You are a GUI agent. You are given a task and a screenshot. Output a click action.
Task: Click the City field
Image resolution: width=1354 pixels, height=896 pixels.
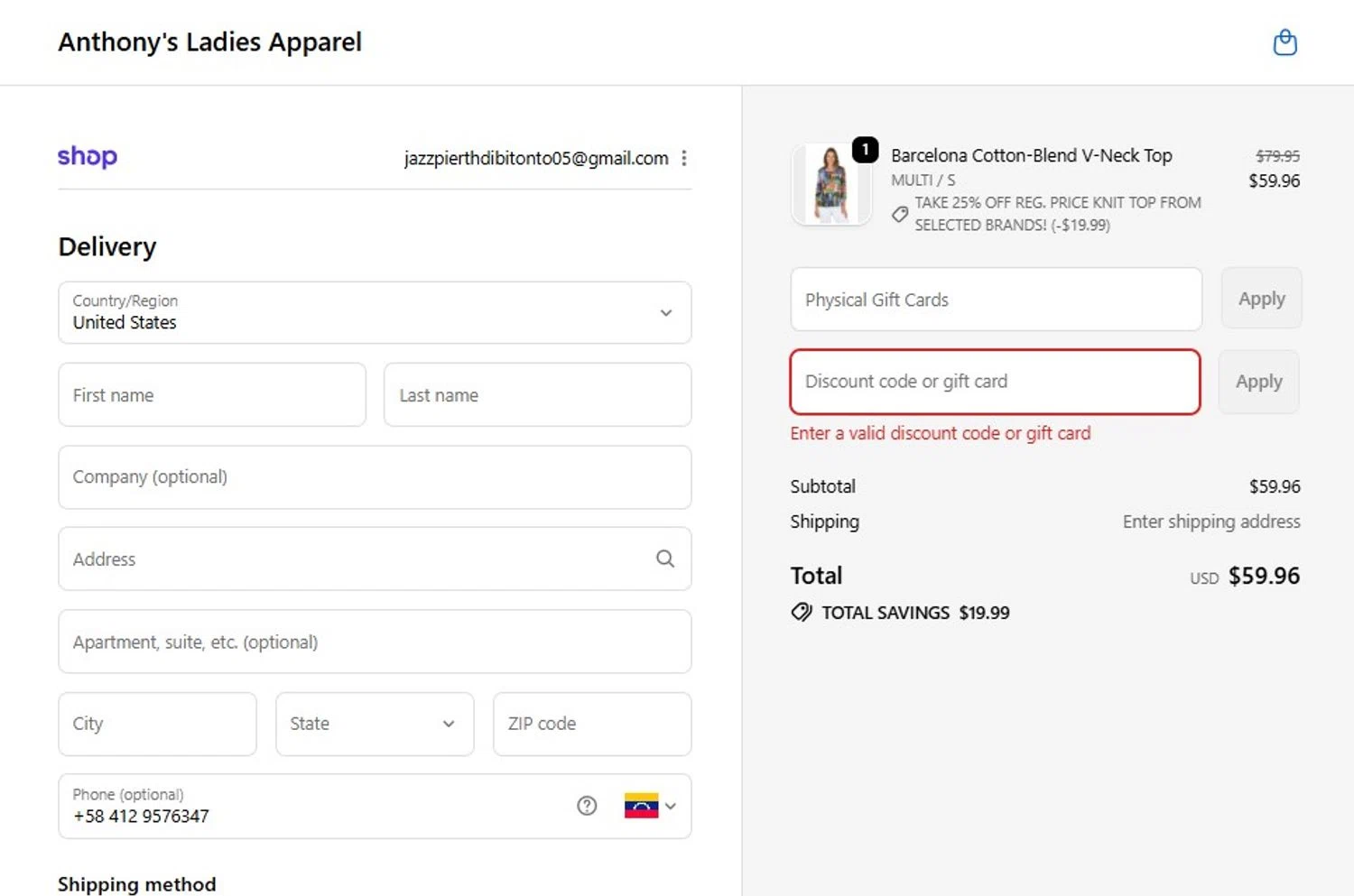coord(157,724)
